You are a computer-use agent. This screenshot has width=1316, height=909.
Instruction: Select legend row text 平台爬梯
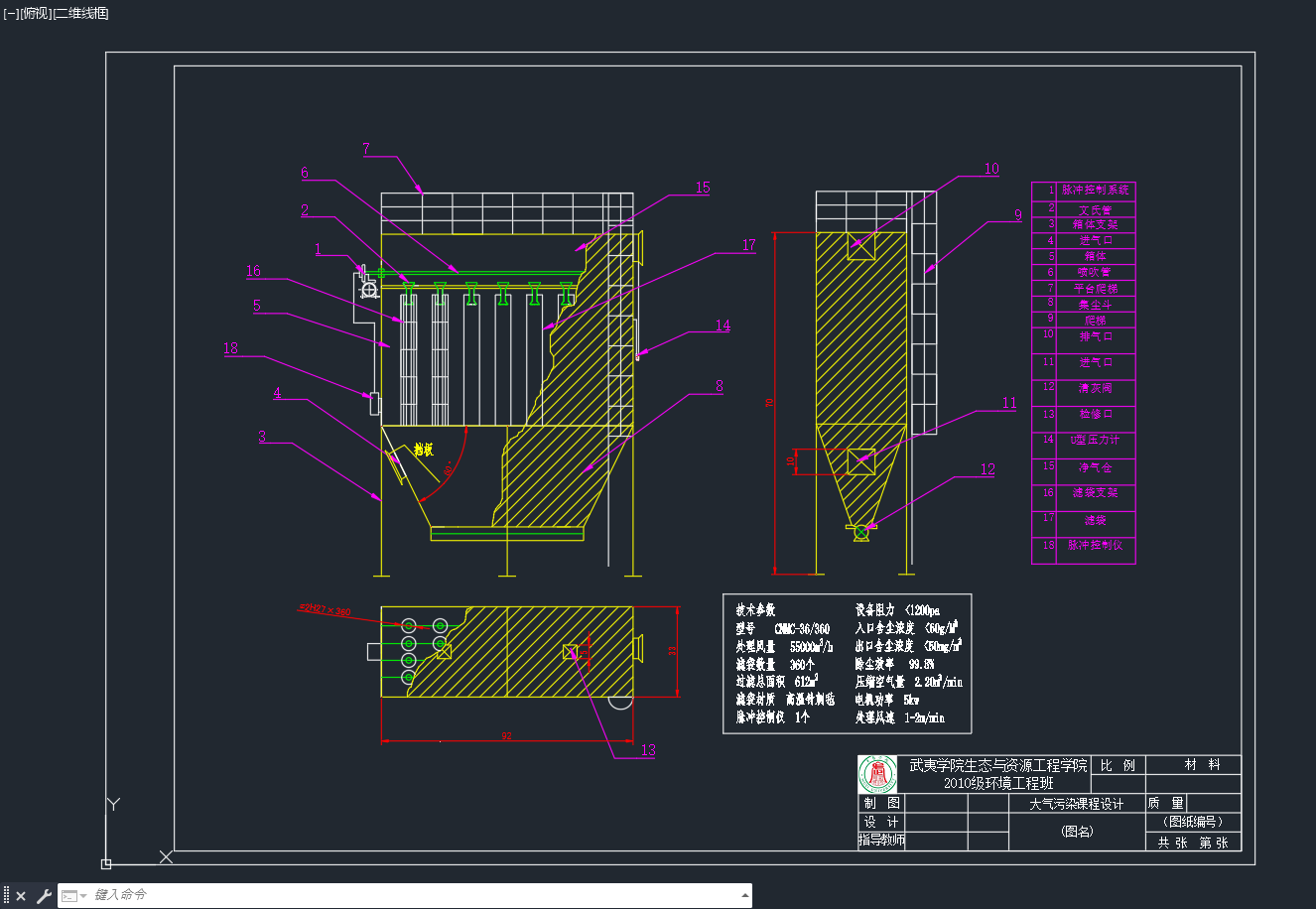[x=1095, y=289]
